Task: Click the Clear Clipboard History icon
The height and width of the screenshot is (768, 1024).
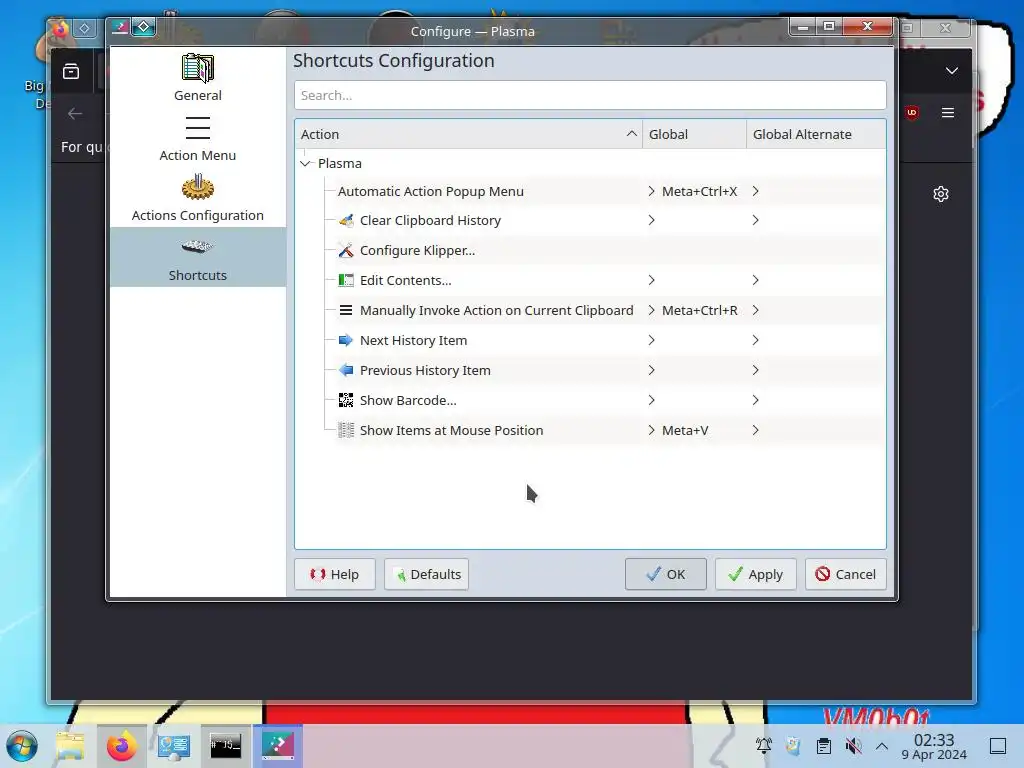Action: [346, 221]
